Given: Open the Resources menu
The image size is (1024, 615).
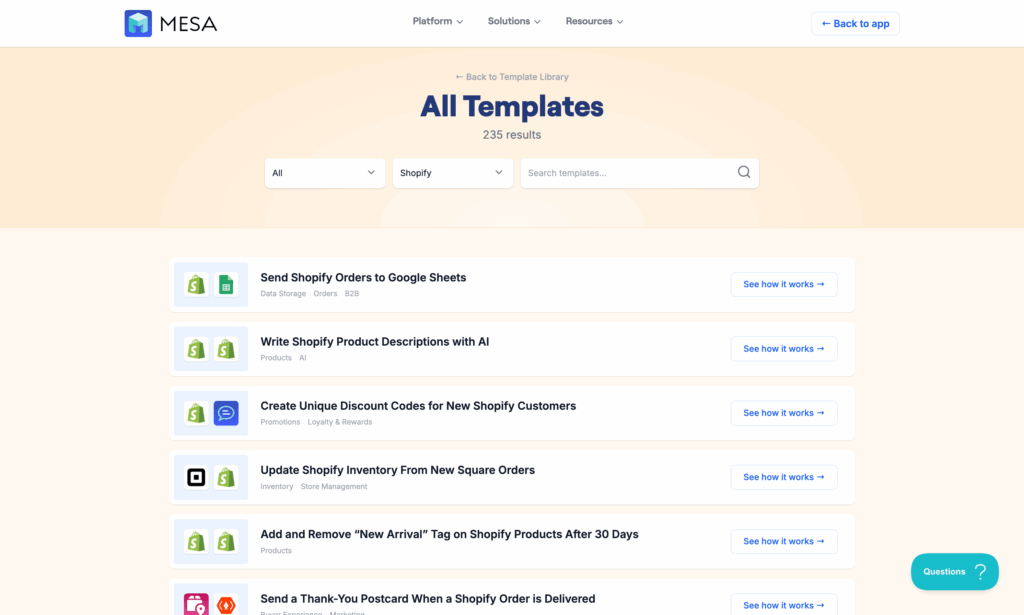Looking at the screenshot, I should coord(594,22).
